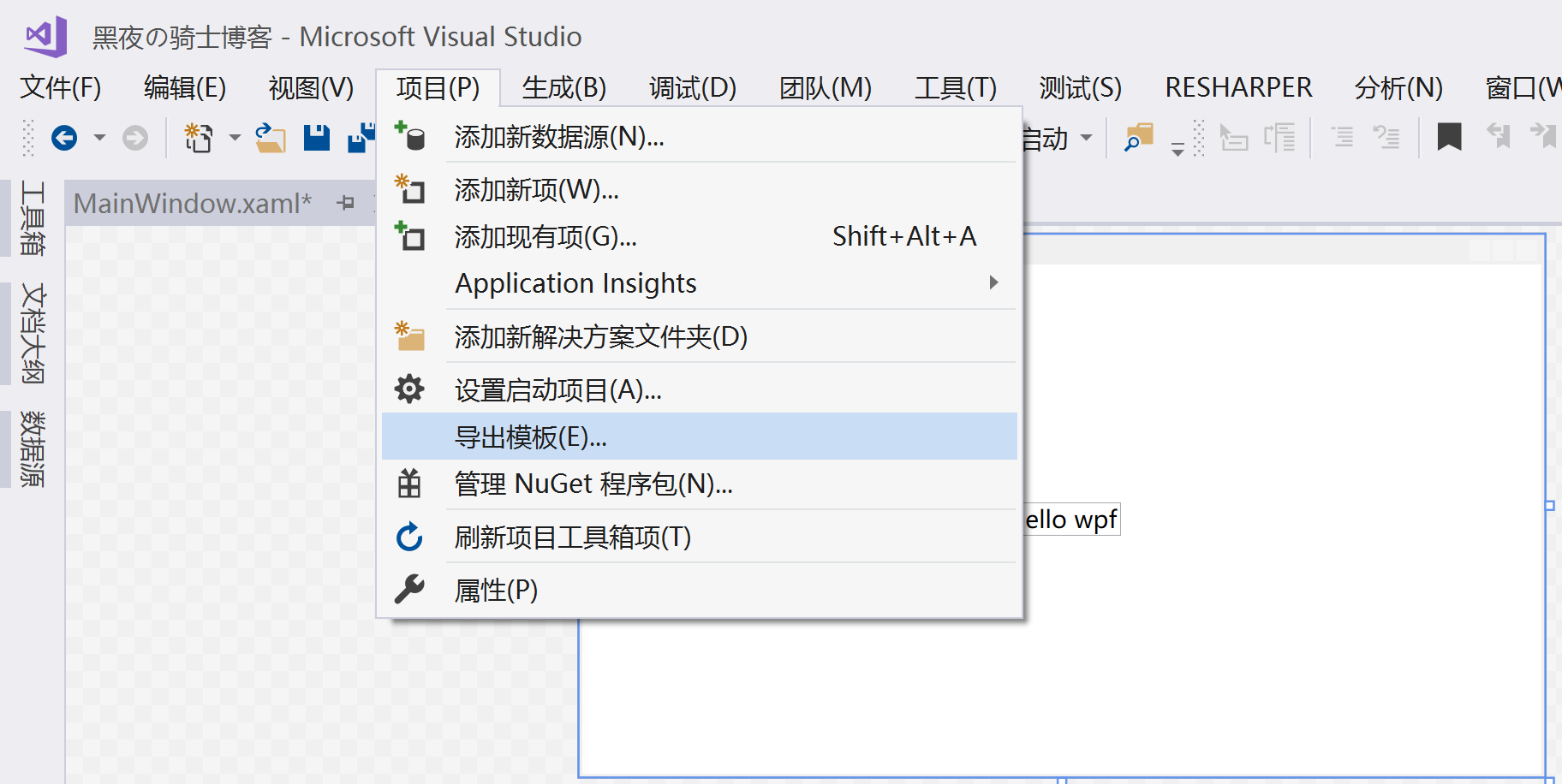The height and width of the screenshot is (784, 1562).
Task: Click the comment out lines icon
Action: 1342,137
